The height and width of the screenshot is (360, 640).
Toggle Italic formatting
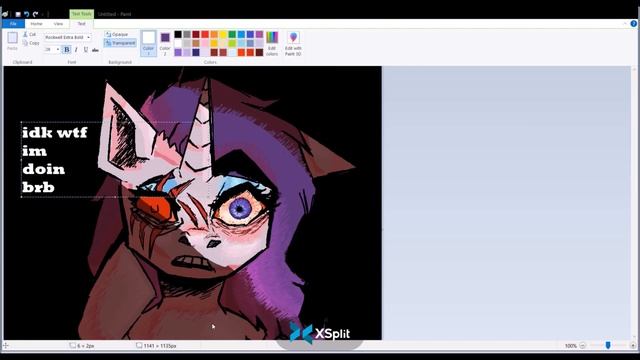click(76, 49)
